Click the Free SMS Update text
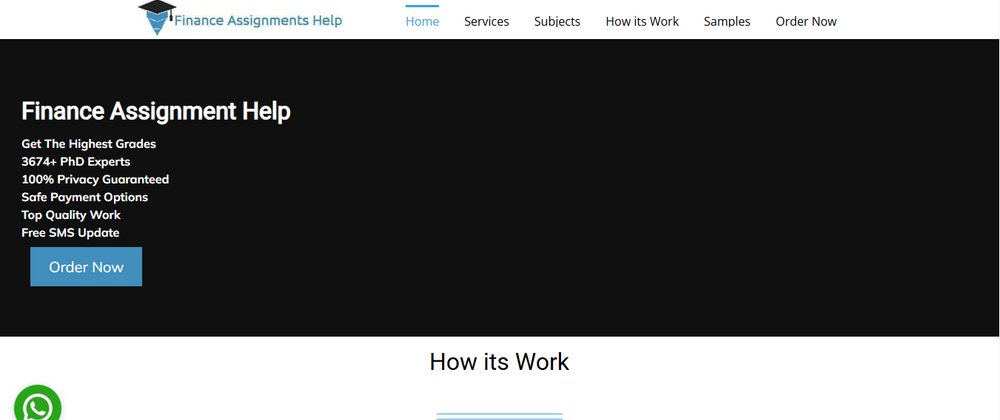 [x=71, y=233]
